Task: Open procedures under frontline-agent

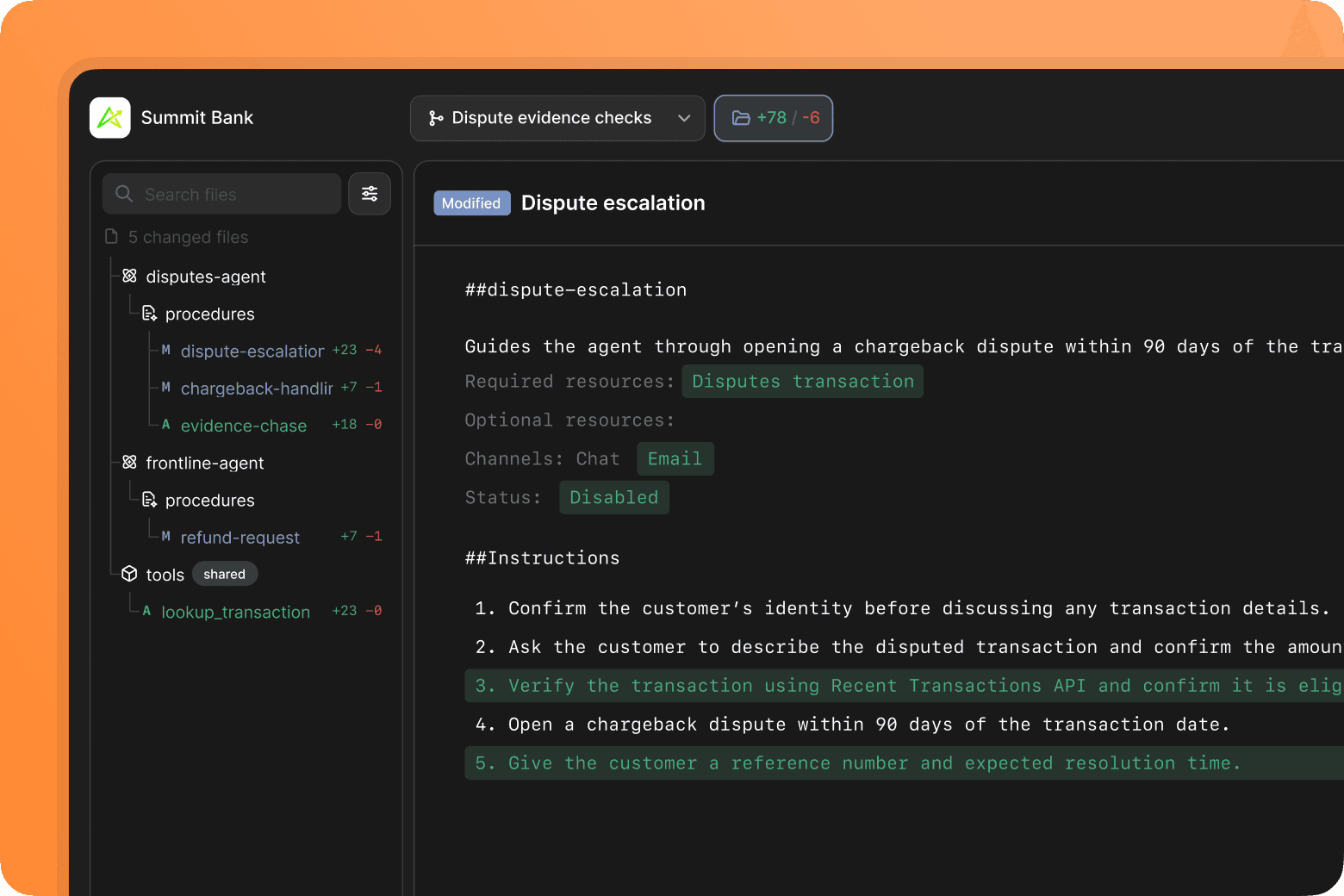Action: tap(209, 500)
